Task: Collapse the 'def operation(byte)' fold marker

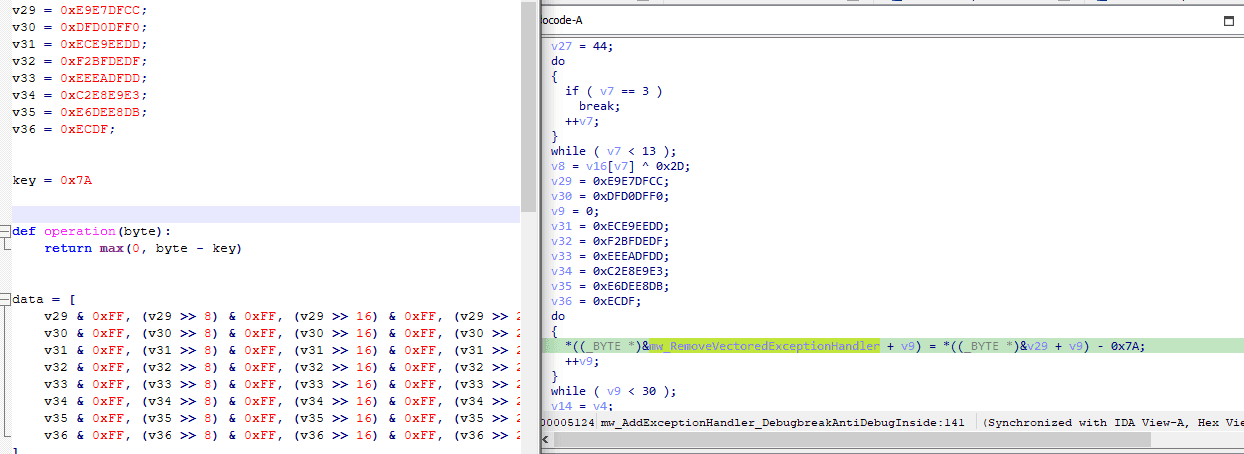Action: point(5,231)
